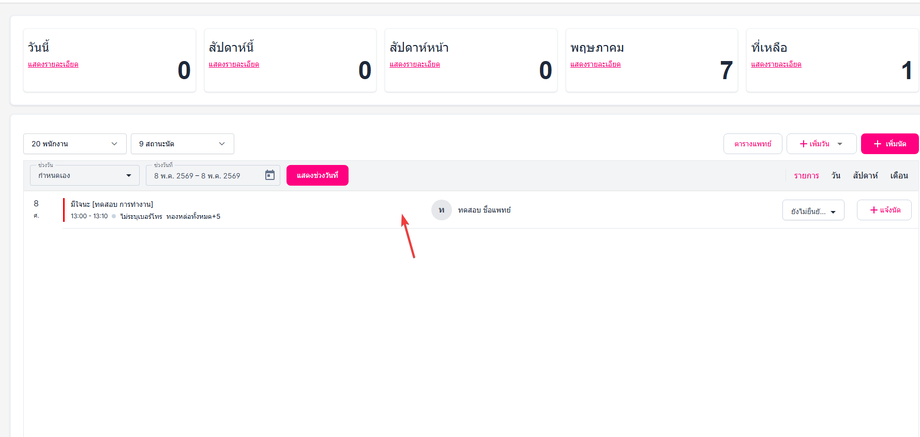The image size is (920, 437).
Task: Open the ยังไม่ยืนยัน status dropdown
Action: click(813, 211)
